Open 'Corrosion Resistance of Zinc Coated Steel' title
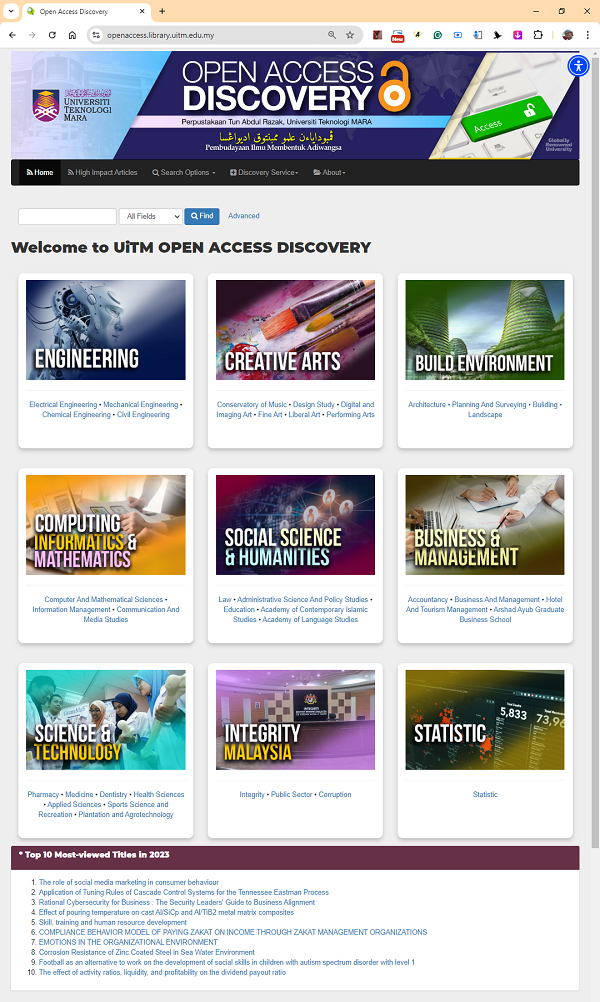Image resolution: width=600 pixels, height=1002 pixels. point(146,952)
